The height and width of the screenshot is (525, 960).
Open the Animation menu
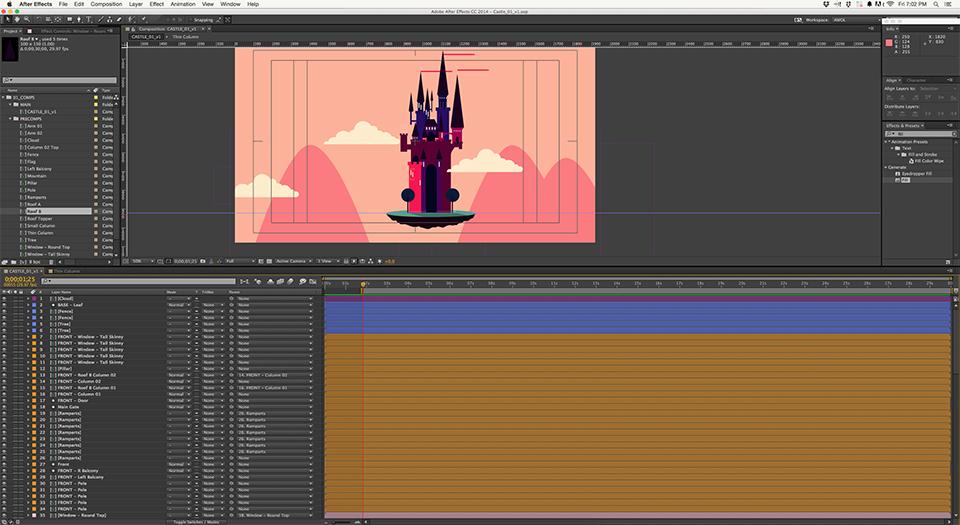(x=182, y=4)
